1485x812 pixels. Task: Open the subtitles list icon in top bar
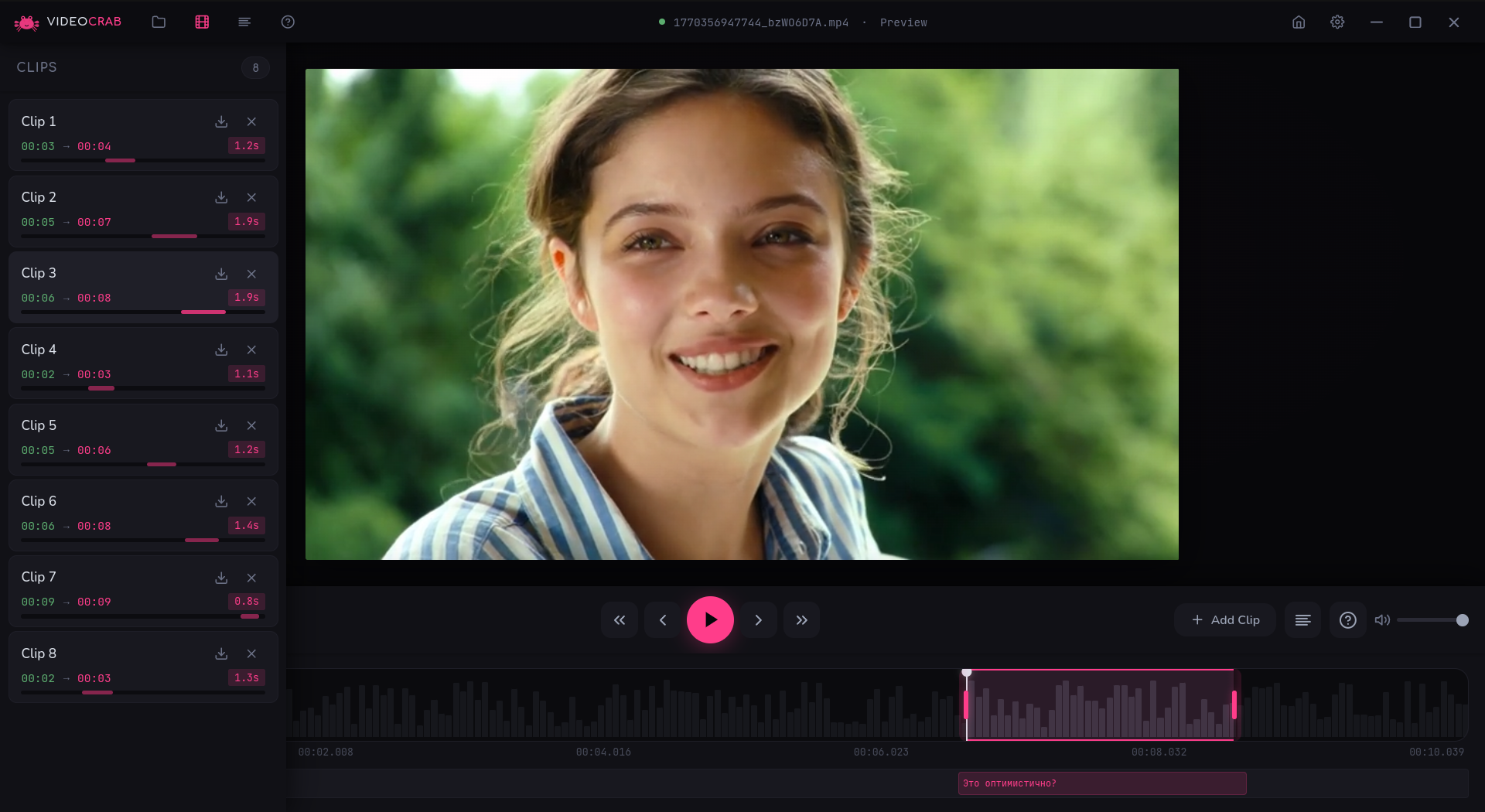pyautogui.click(x=244, y=22)
